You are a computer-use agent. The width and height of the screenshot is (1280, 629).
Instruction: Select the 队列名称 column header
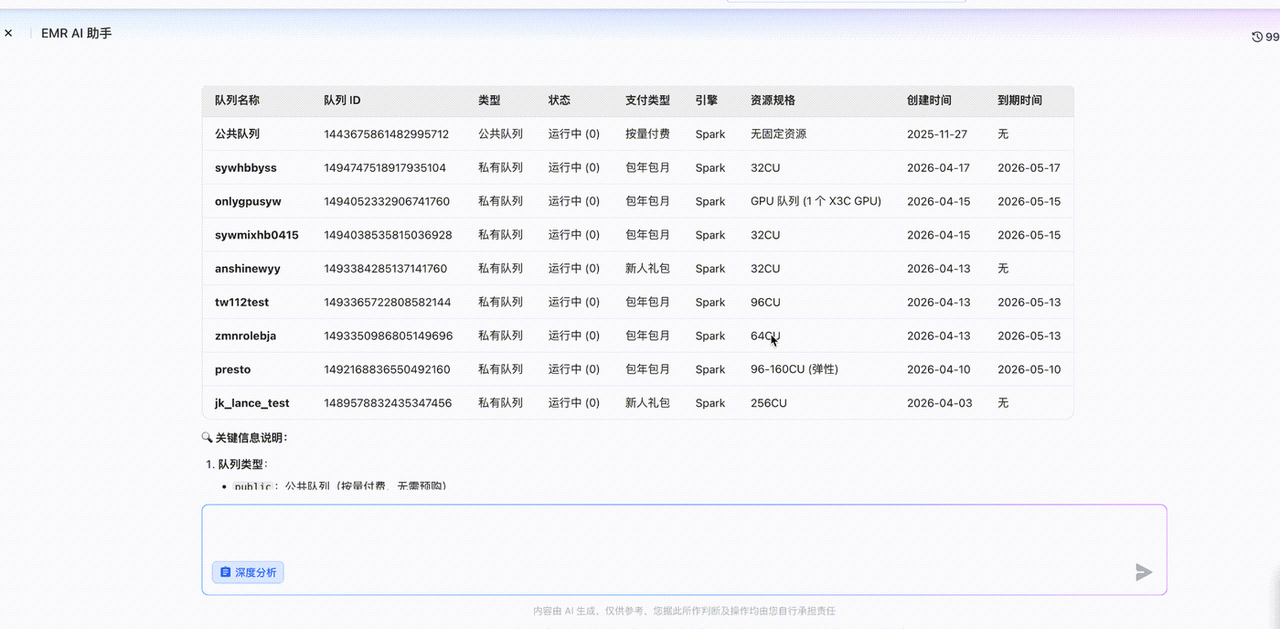tap(237, 100)
